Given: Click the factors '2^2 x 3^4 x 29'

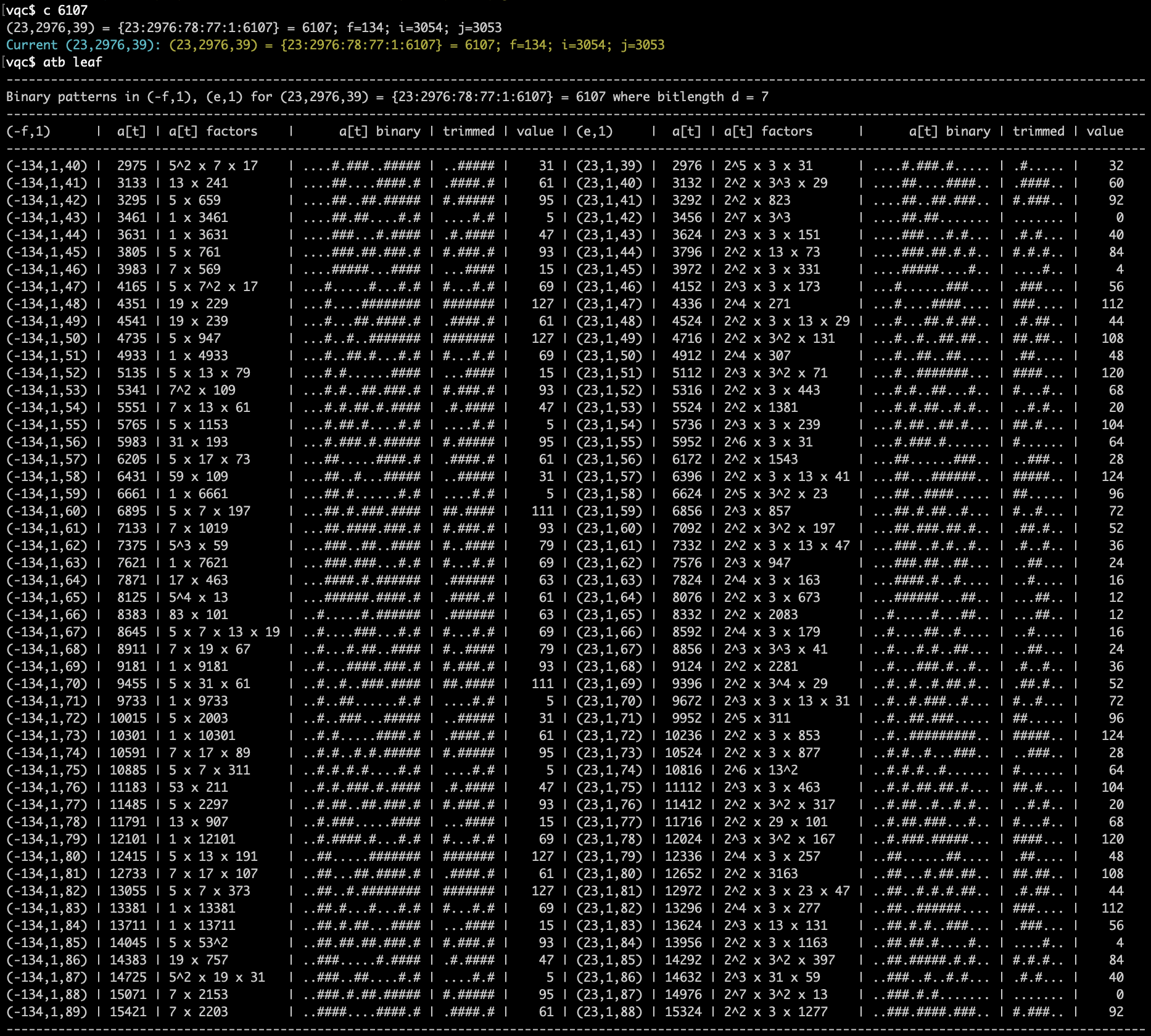Looking at the screenshot, I should coord(776,684).
